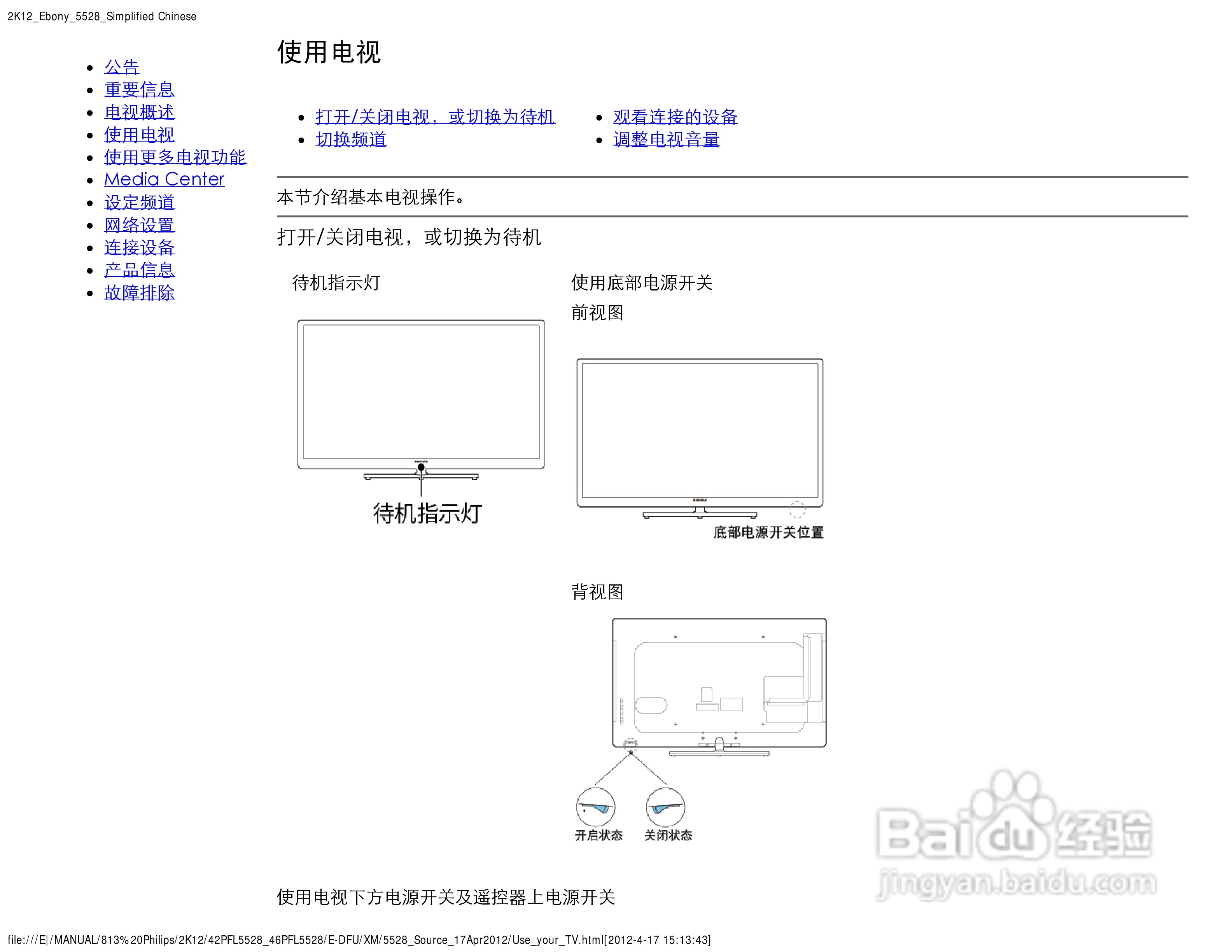The image size is (1232, 952).
Task: Open the 公告 sidebar link
Action: (x=121, y=67)
